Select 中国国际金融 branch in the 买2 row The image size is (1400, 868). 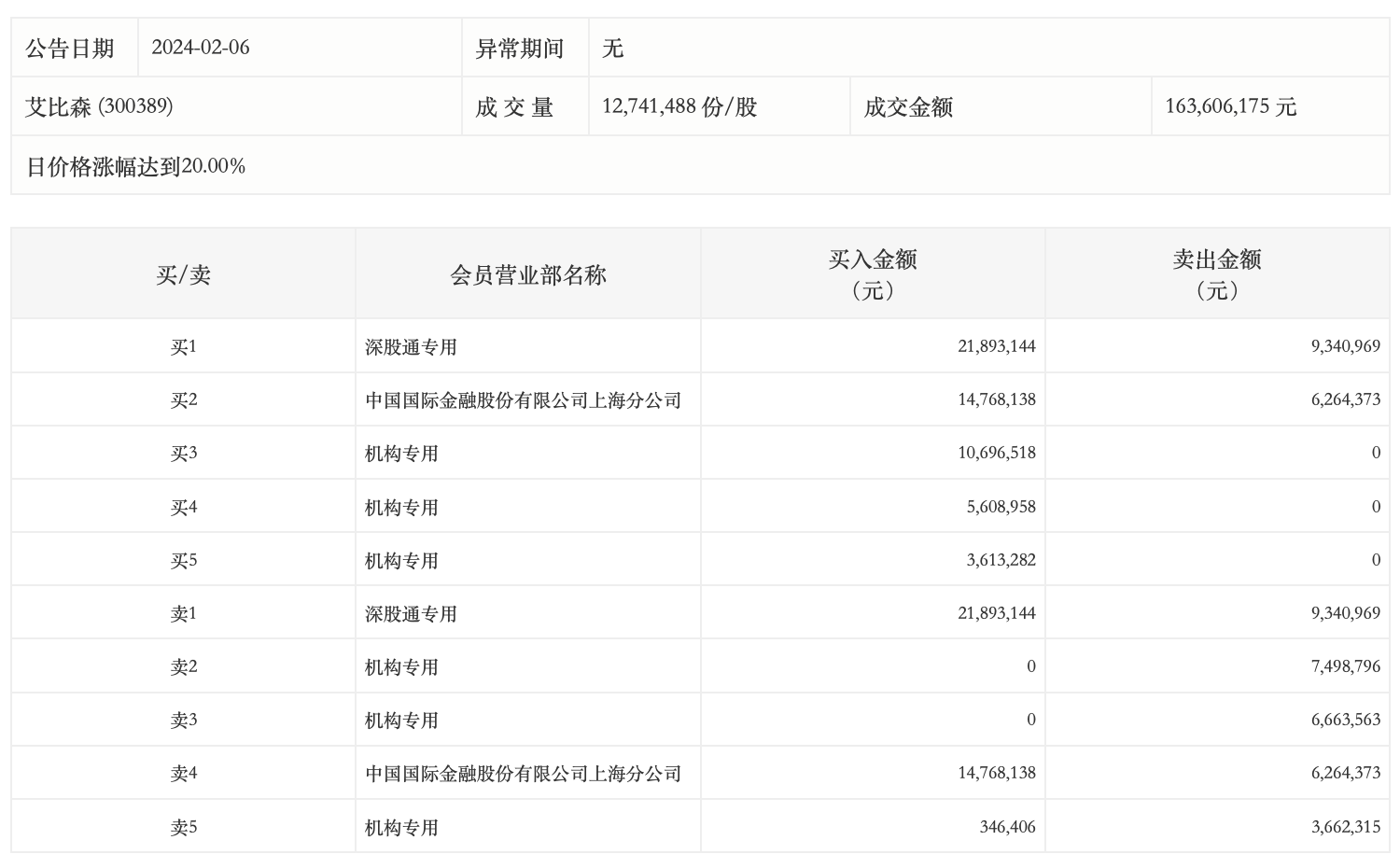[523, 400]
